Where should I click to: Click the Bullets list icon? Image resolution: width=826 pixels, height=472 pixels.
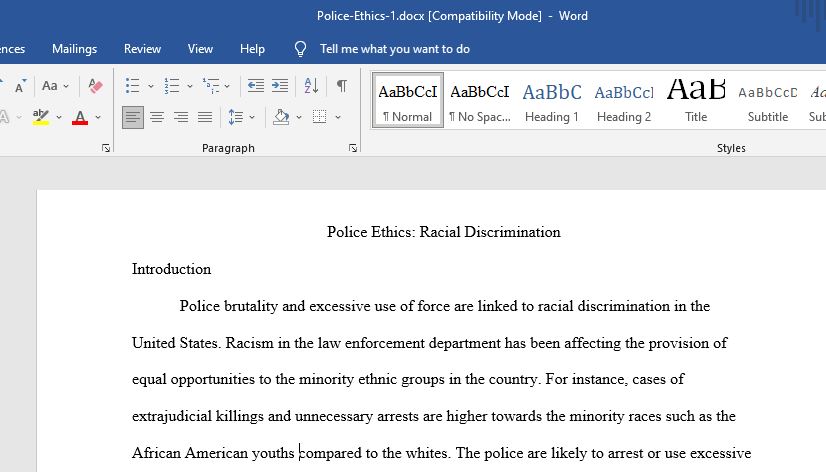click(132, 85)
